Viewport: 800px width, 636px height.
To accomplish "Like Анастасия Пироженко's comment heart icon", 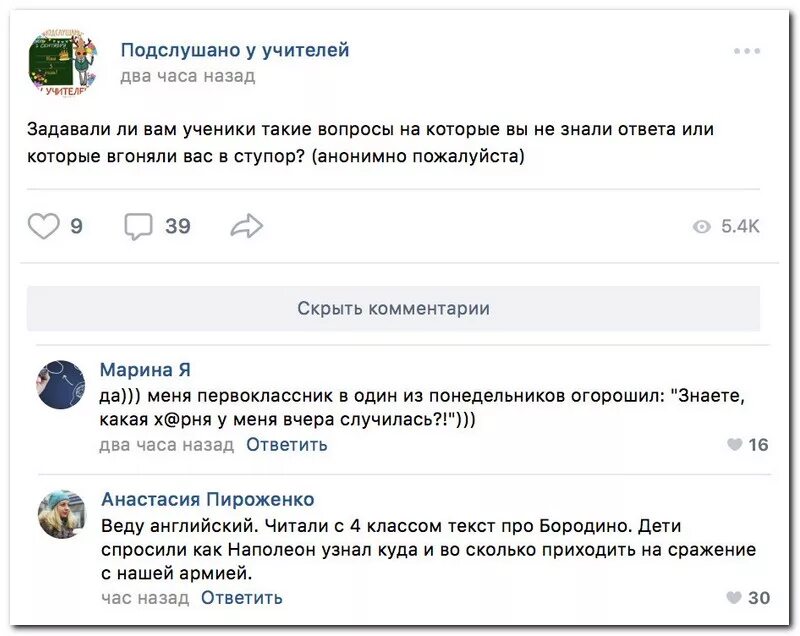I will click(x=735, y=598).
